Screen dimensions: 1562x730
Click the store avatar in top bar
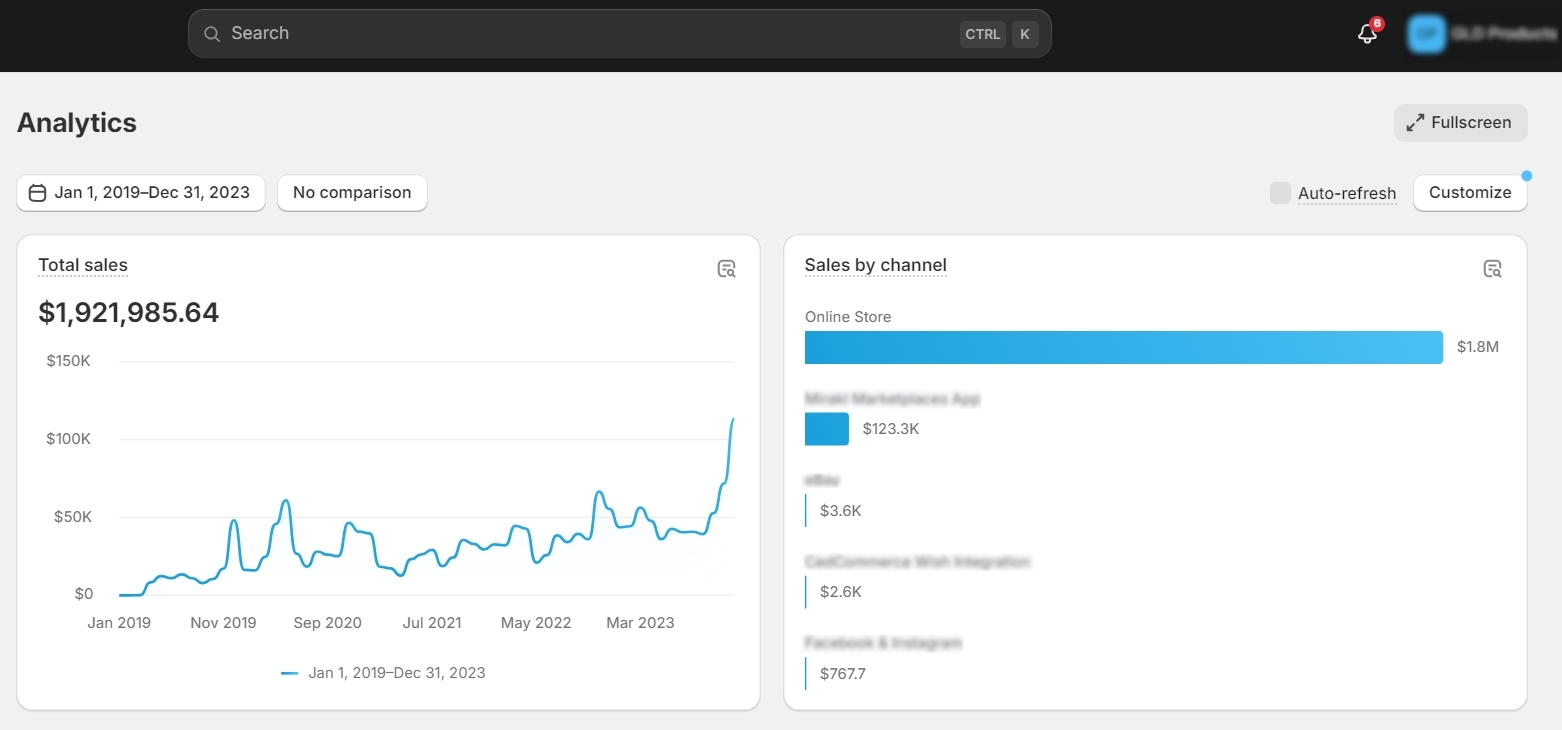point(1426,34)
